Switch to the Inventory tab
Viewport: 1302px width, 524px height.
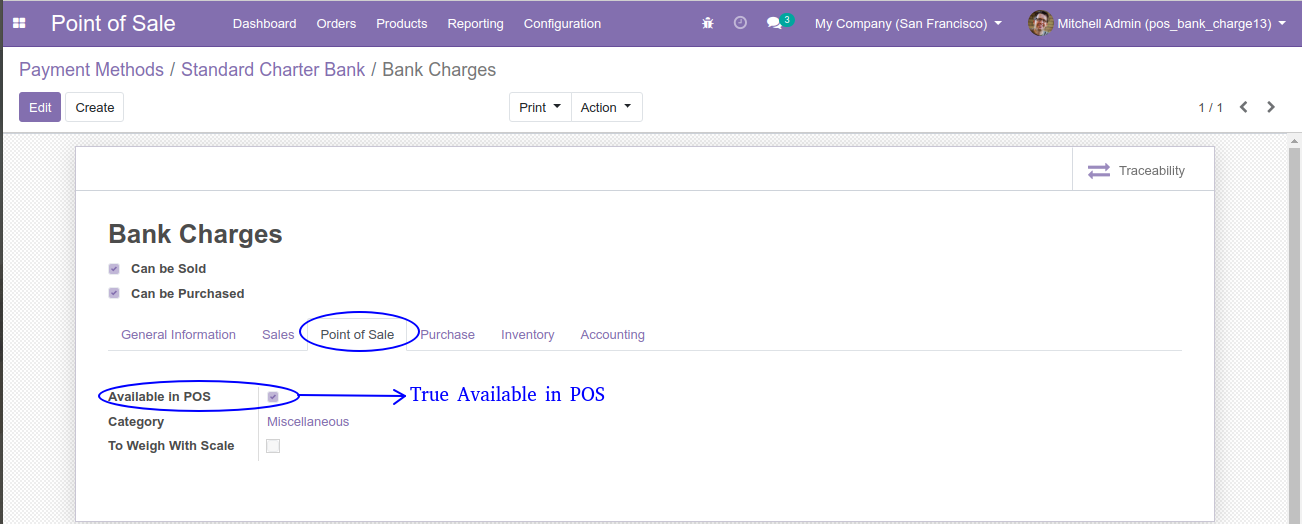tap(527, 335)
